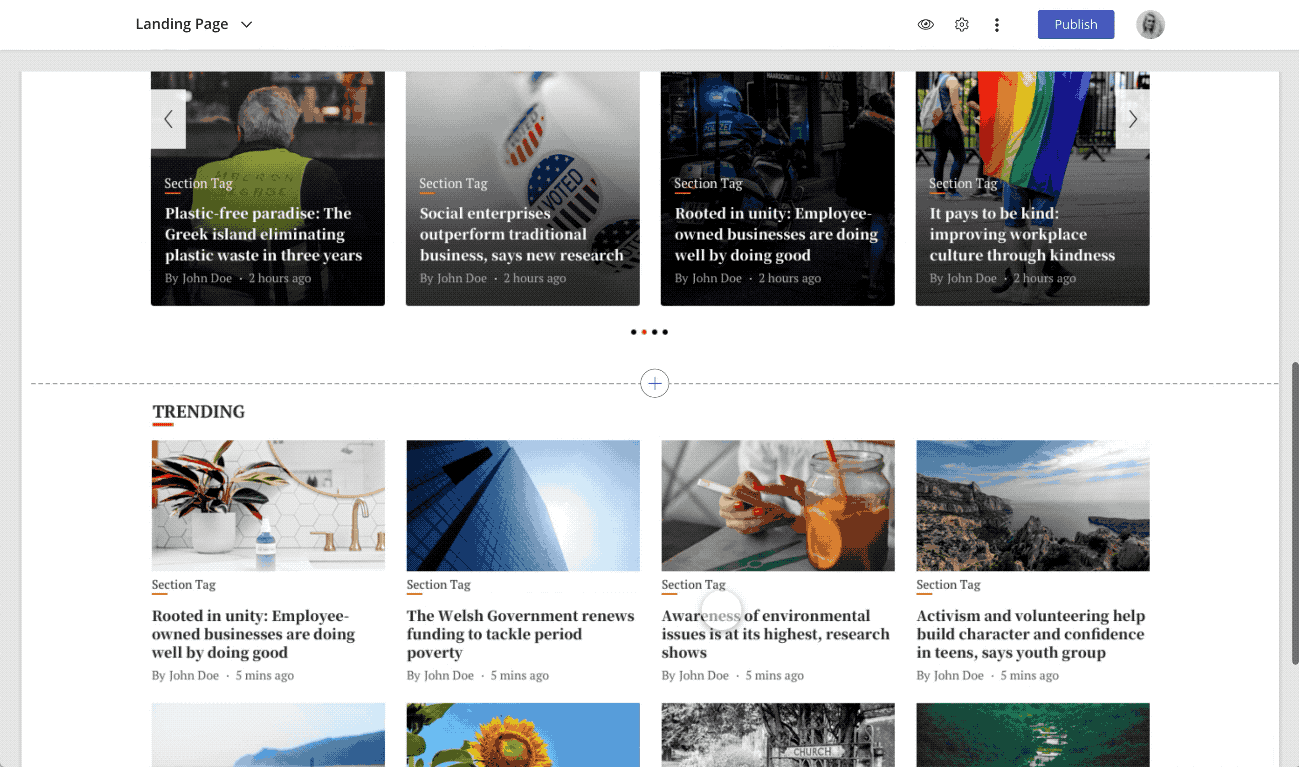Click By John Doe under Welsh Government article

pos(441,676)
